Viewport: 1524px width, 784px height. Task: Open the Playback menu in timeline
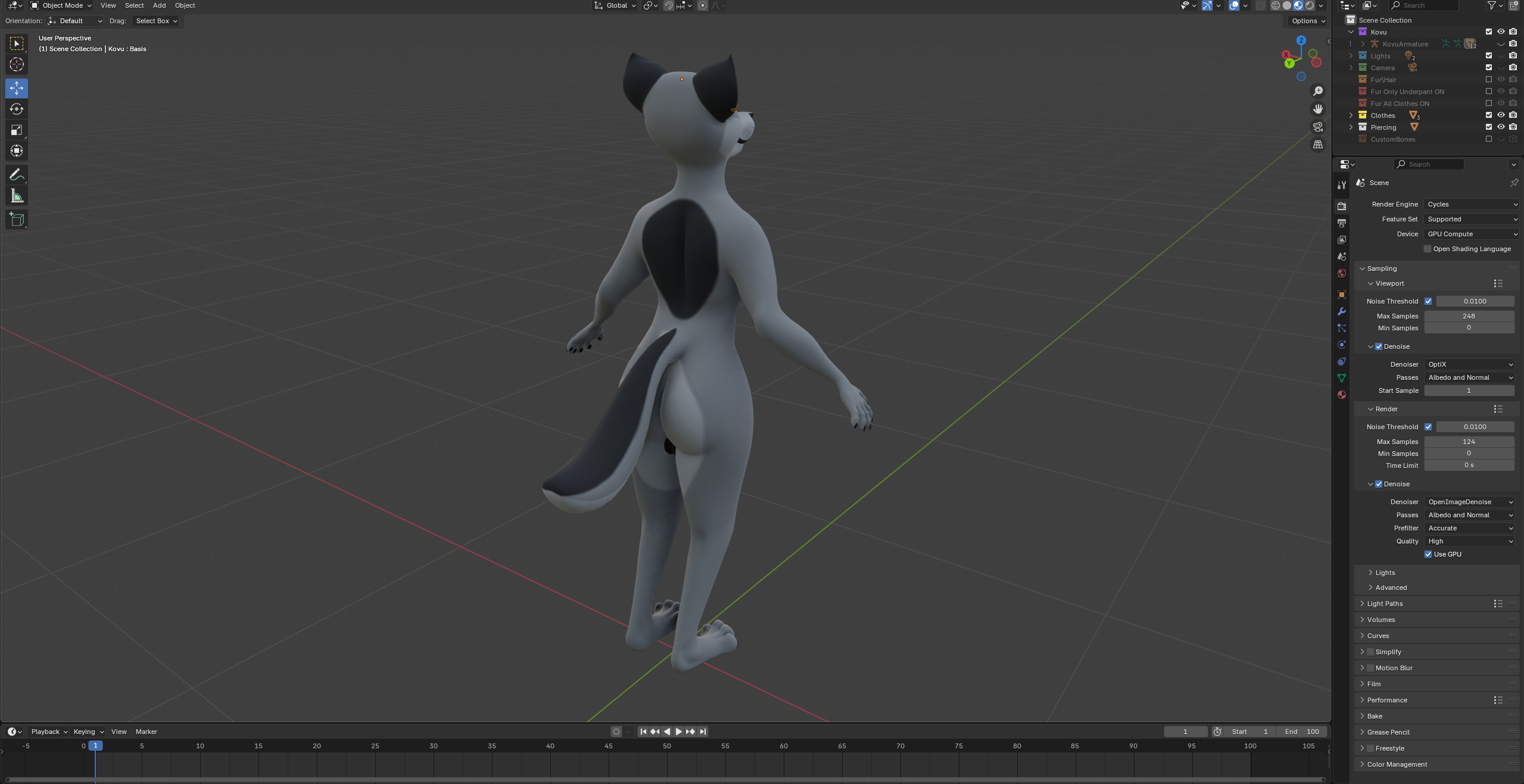click(x=49, y=732)
